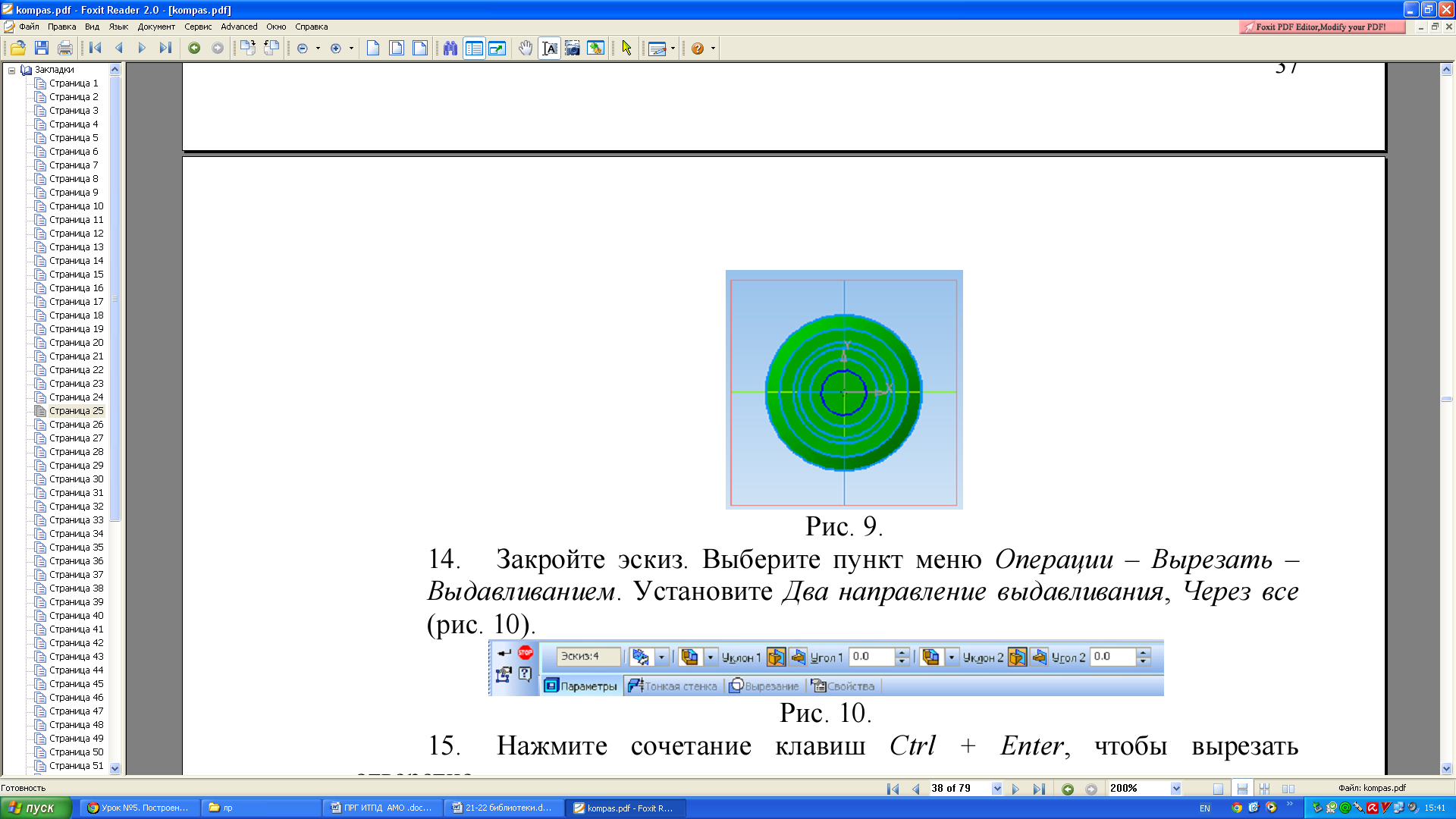The height and width of the screenshot is (819, 1456).
Task: Select the yellow arrow annotation selection tool
Action: tap(626, 49)
